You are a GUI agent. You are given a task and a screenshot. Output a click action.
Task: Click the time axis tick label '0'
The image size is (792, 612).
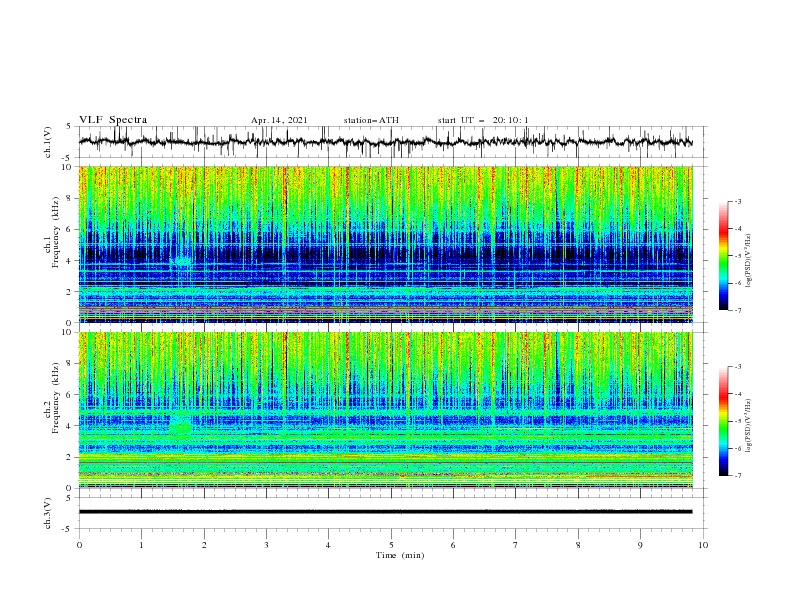[x=79, y=545]
